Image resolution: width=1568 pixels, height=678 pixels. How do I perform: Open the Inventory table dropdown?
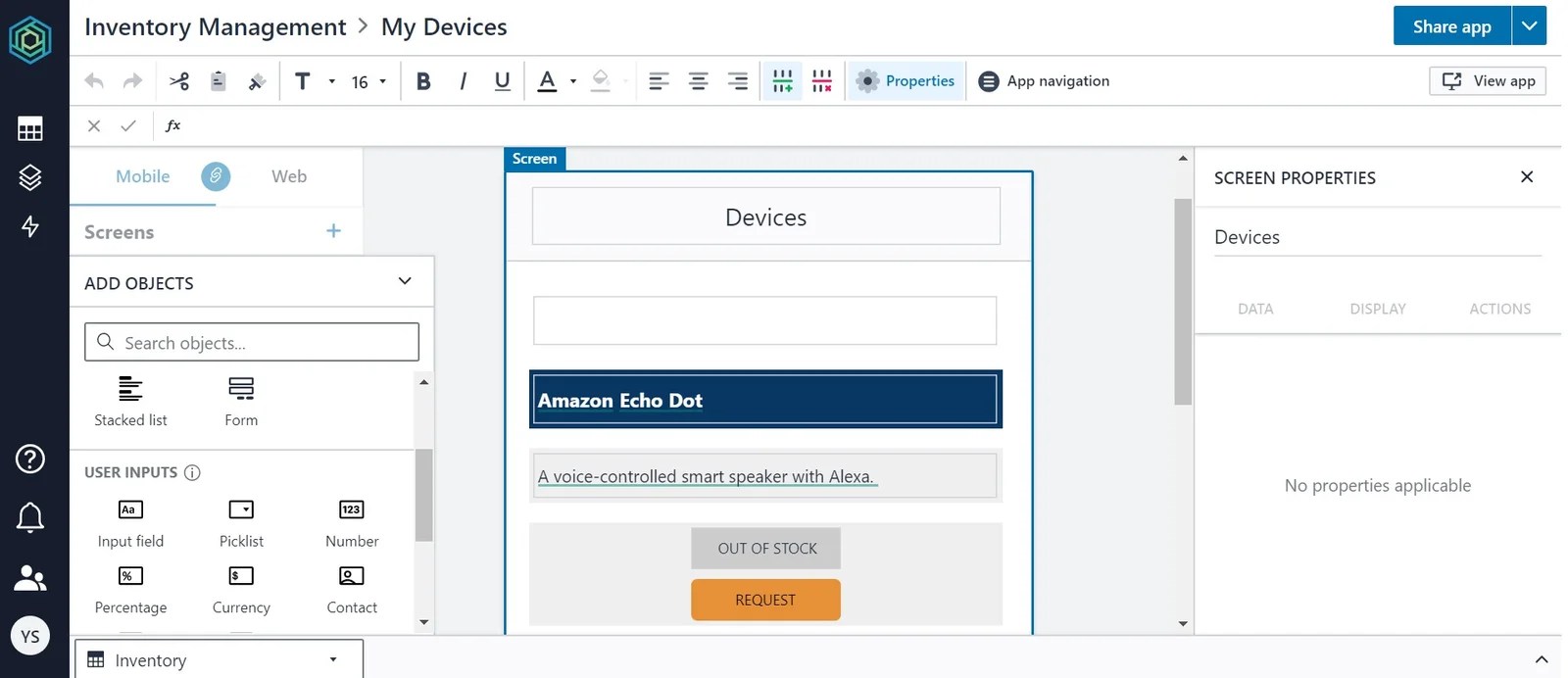[x=219, y=660]
